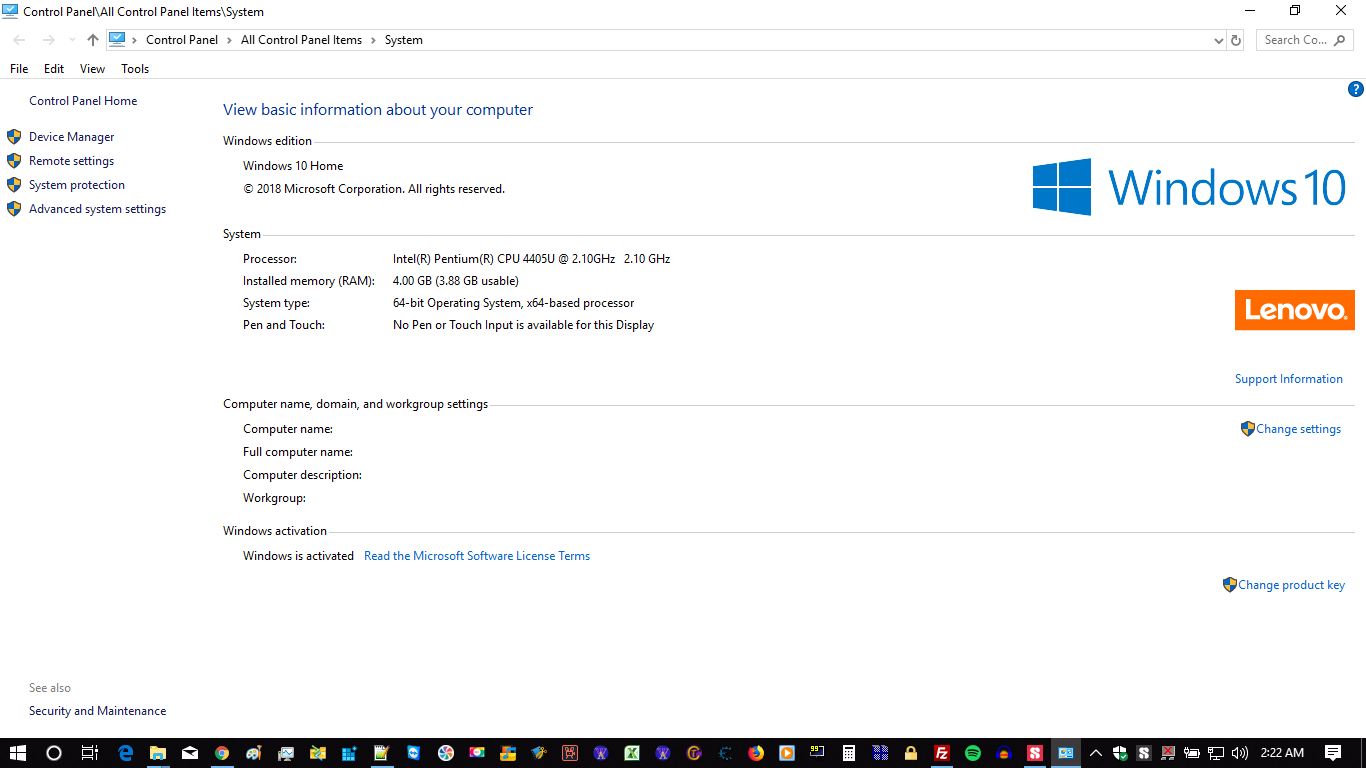Open Advanced system settings link

pyautogui.click(x=97, y=209)
